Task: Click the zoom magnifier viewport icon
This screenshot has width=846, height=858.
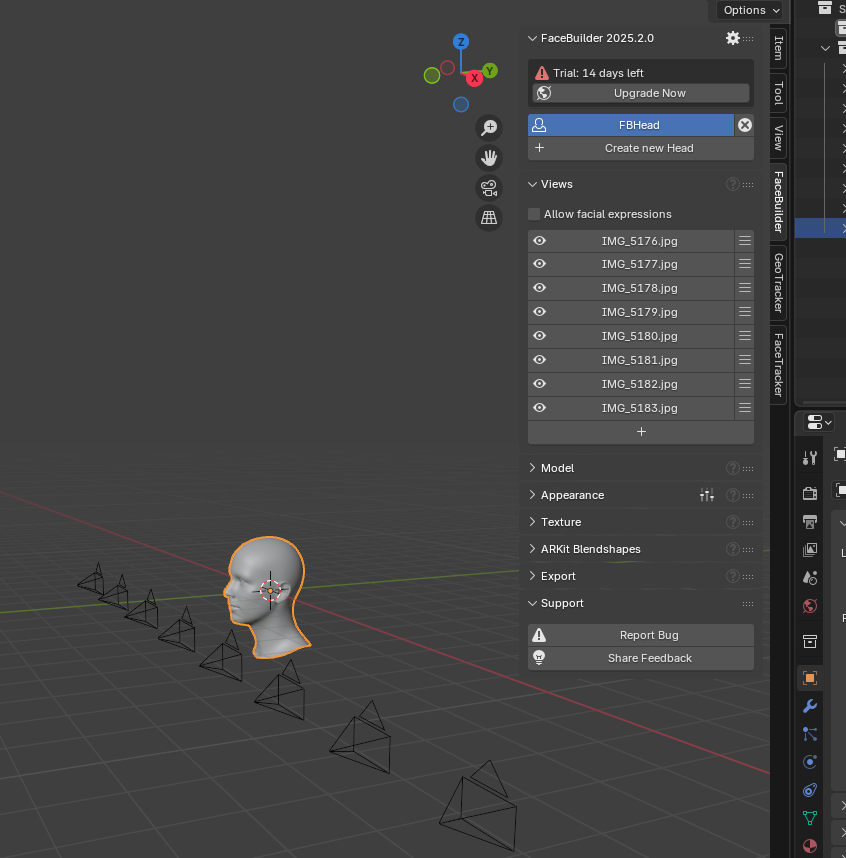Action: pyautogui.click(x=489, y=128)
